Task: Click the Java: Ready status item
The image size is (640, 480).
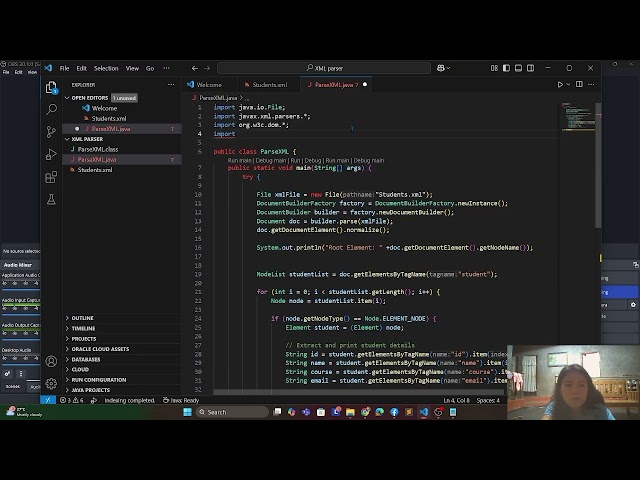Action: point(181,400)
